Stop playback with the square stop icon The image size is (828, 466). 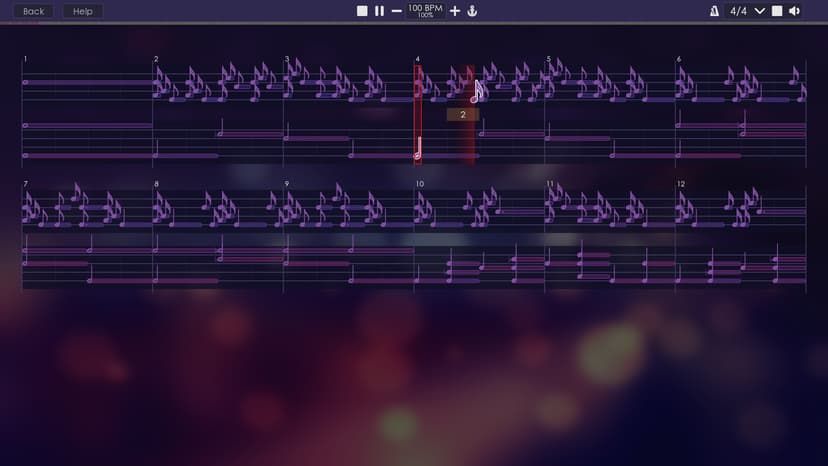362,11
